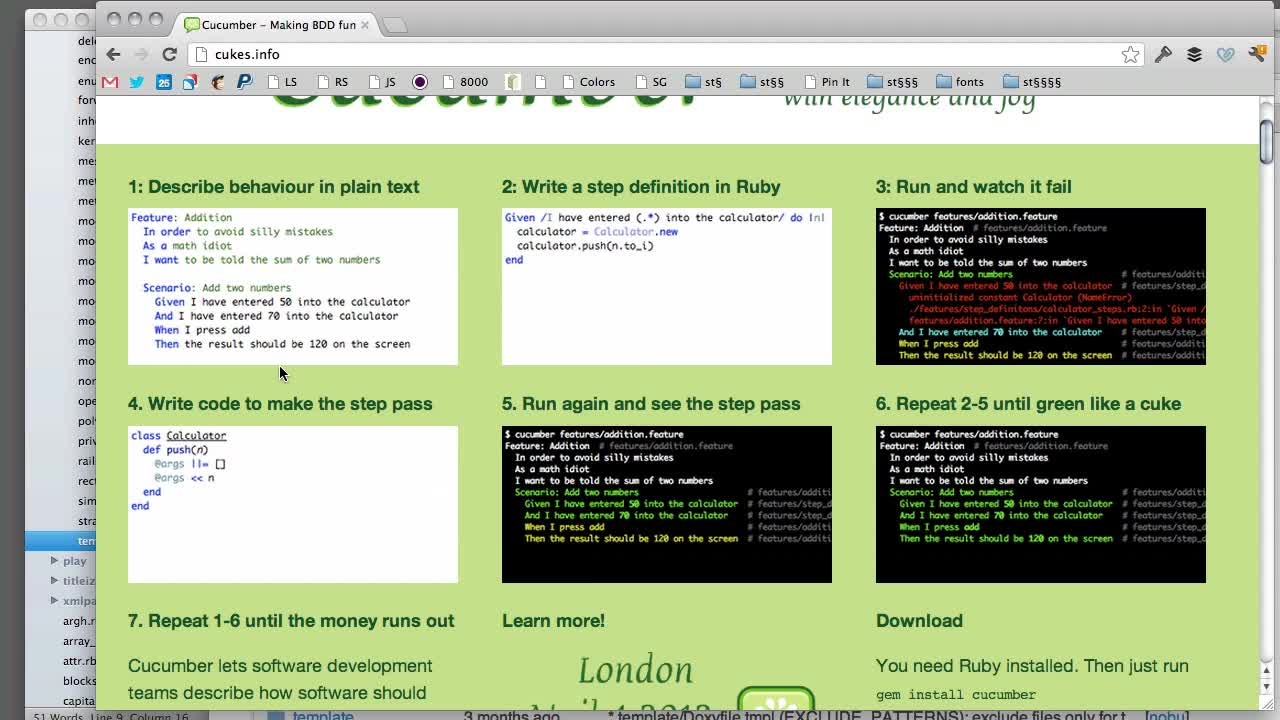This screenshot has width=1280, height=720.
Task: Bookmark this page with the star icon
Action: pyautogui.click(x=1130, y=55)
